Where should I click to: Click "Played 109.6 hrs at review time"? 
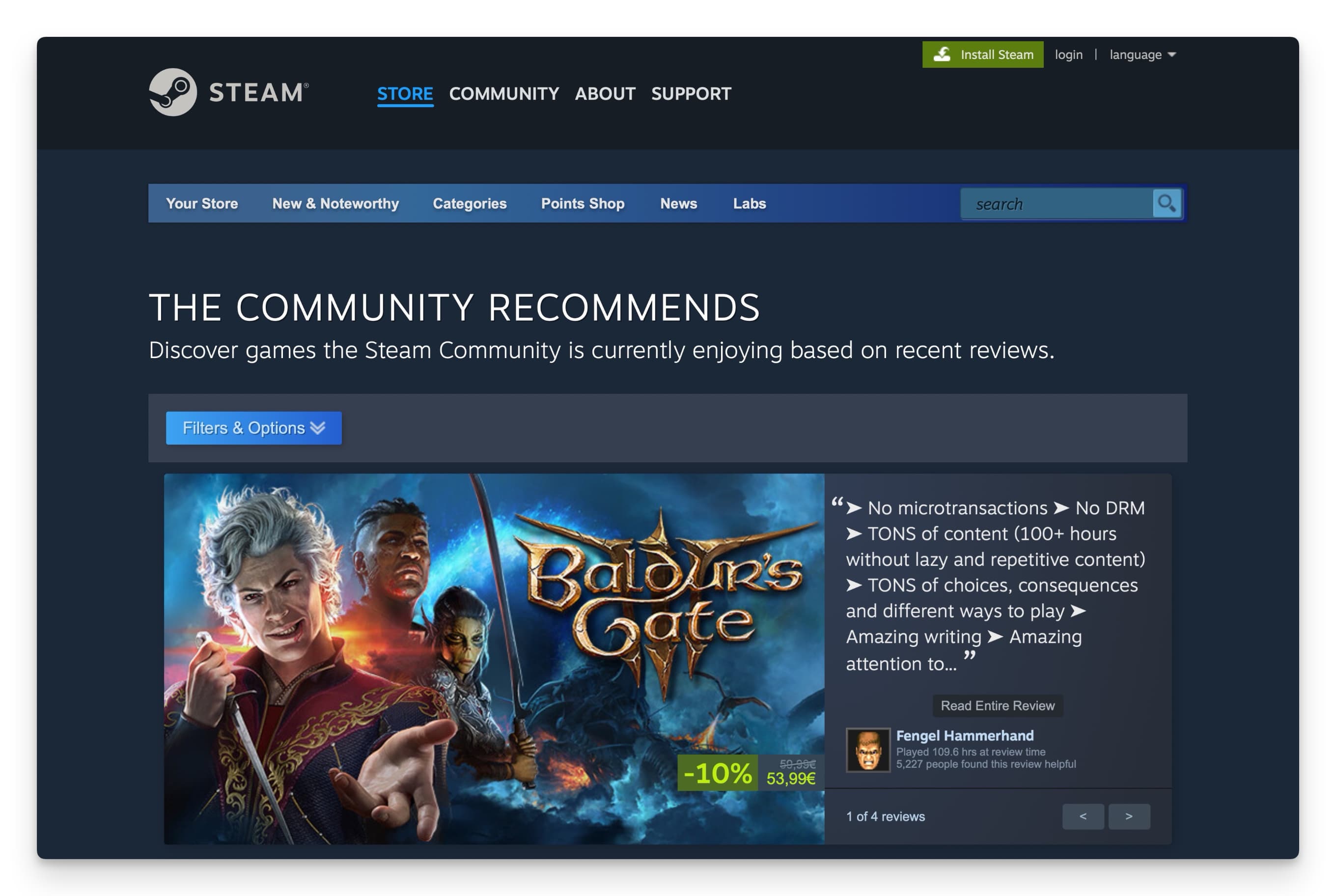pos(970,752)
